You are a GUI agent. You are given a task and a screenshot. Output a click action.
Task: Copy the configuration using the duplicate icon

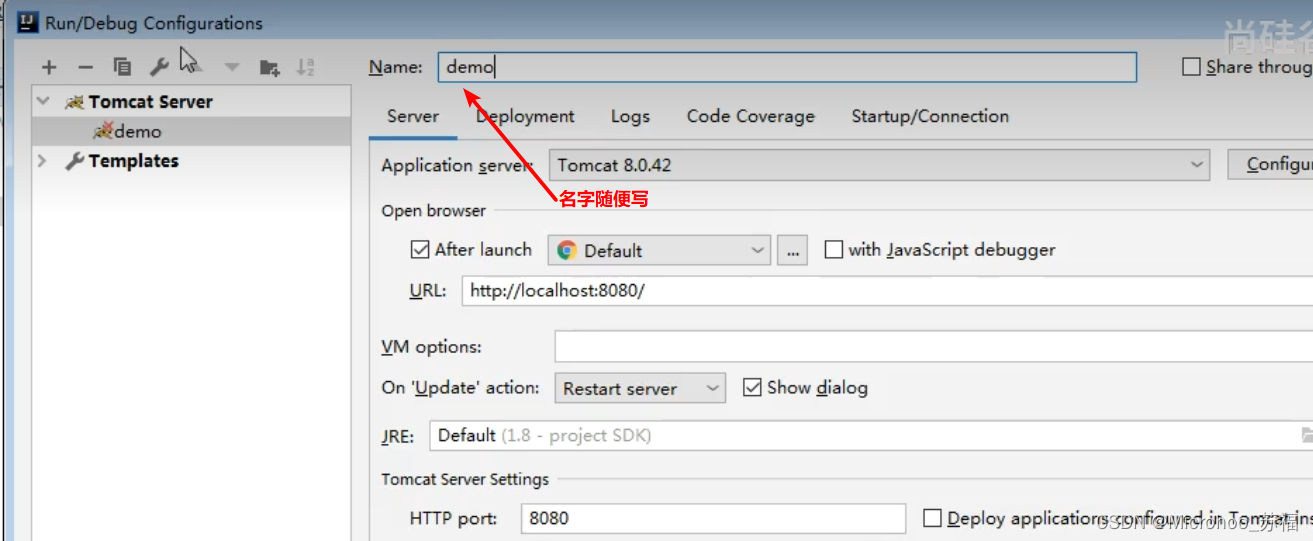(122, 67)
